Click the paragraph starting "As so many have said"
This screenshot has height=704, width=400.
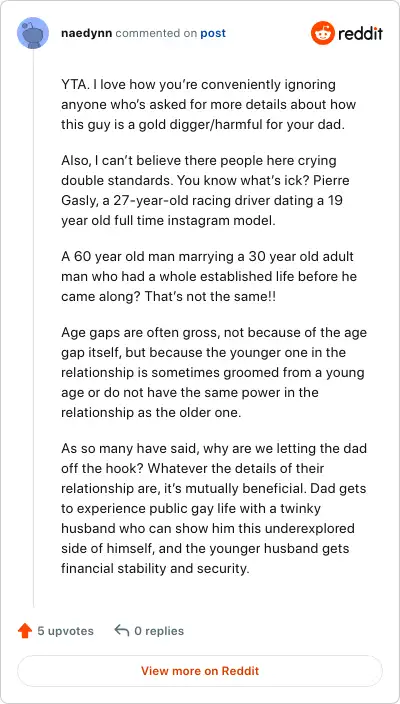214,508
